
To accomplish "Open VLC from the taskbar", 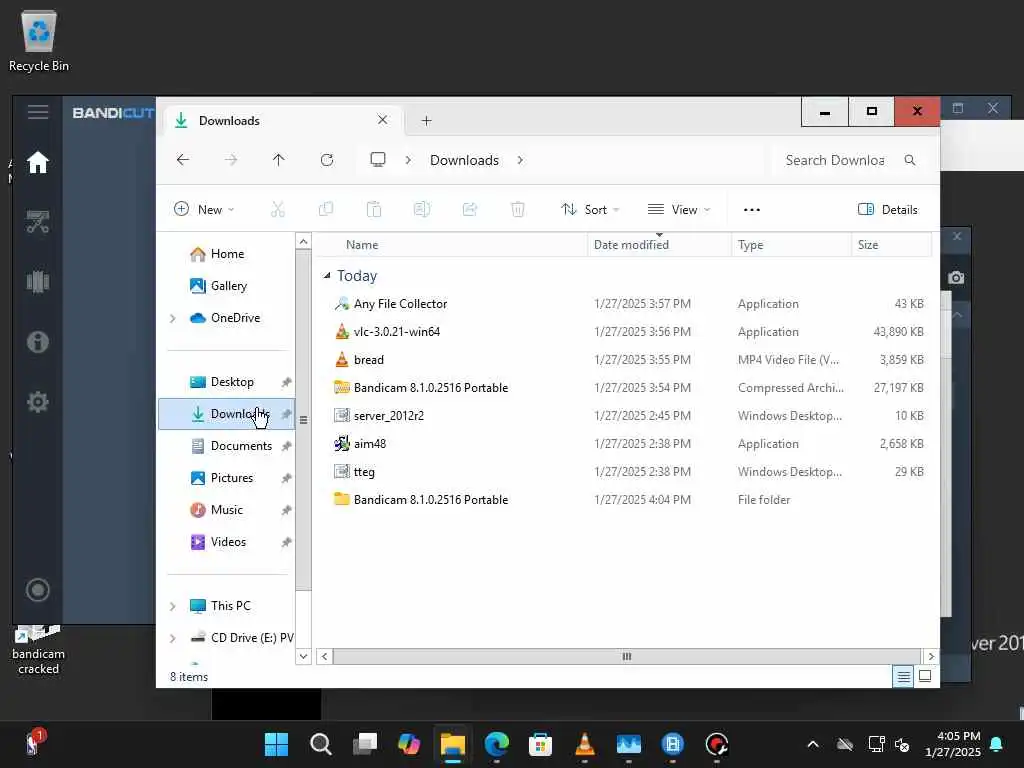I will point(584,744).
